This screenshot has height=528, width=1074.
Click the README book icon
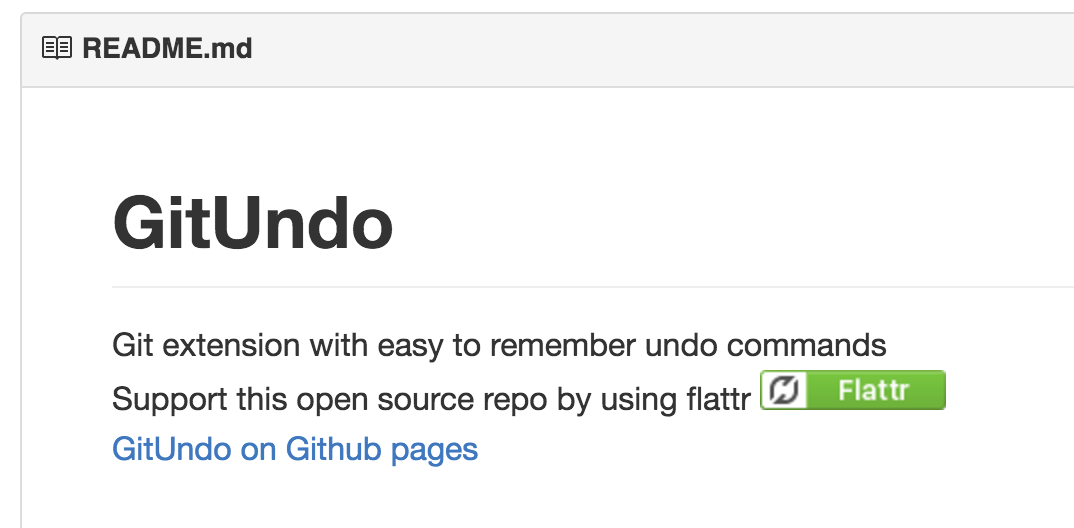57,48
